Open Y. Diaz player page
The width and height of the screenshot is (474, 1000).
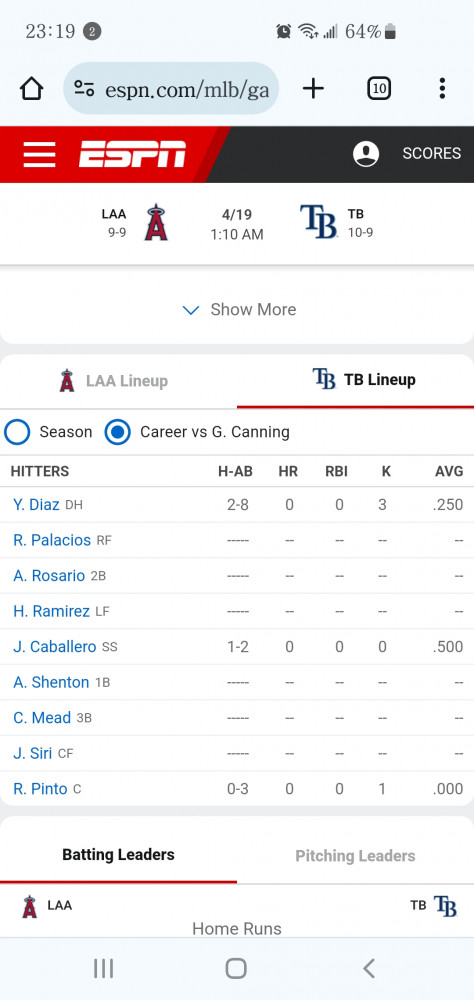click(36, 505)
